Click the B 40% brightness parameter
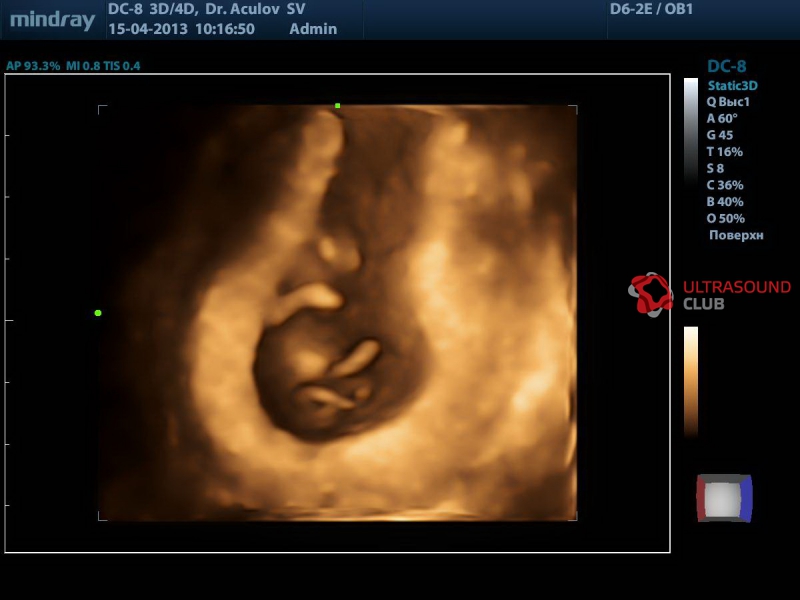This screenshot has height=600, width=800. click(x=725, y=202)
